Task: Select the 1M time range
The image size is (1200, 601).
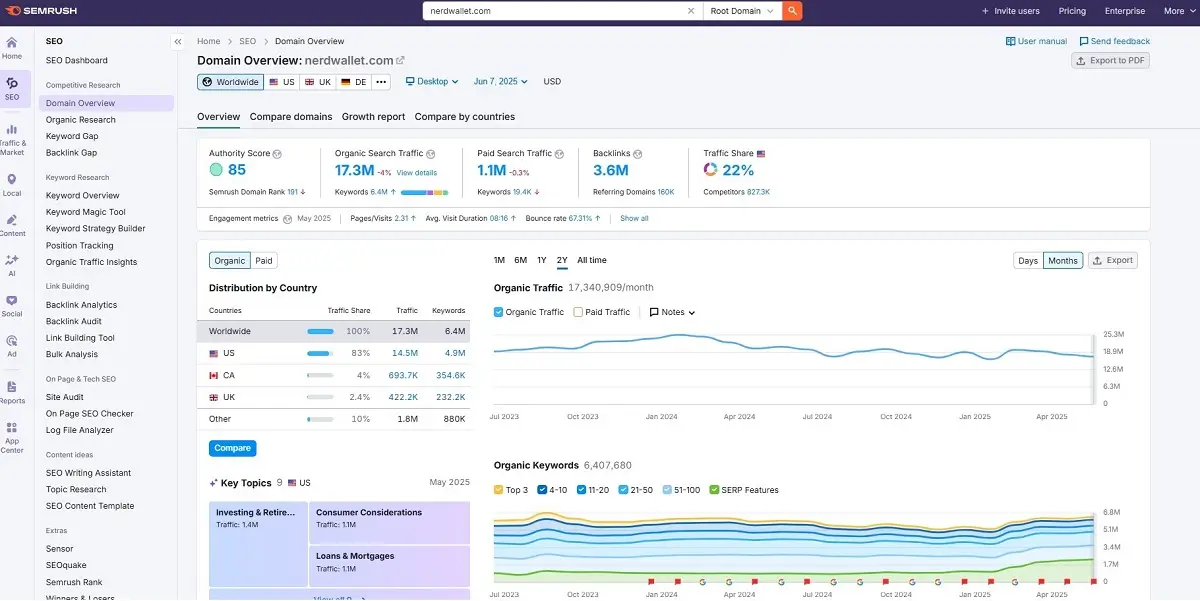Action: click(x=499, y=260)
